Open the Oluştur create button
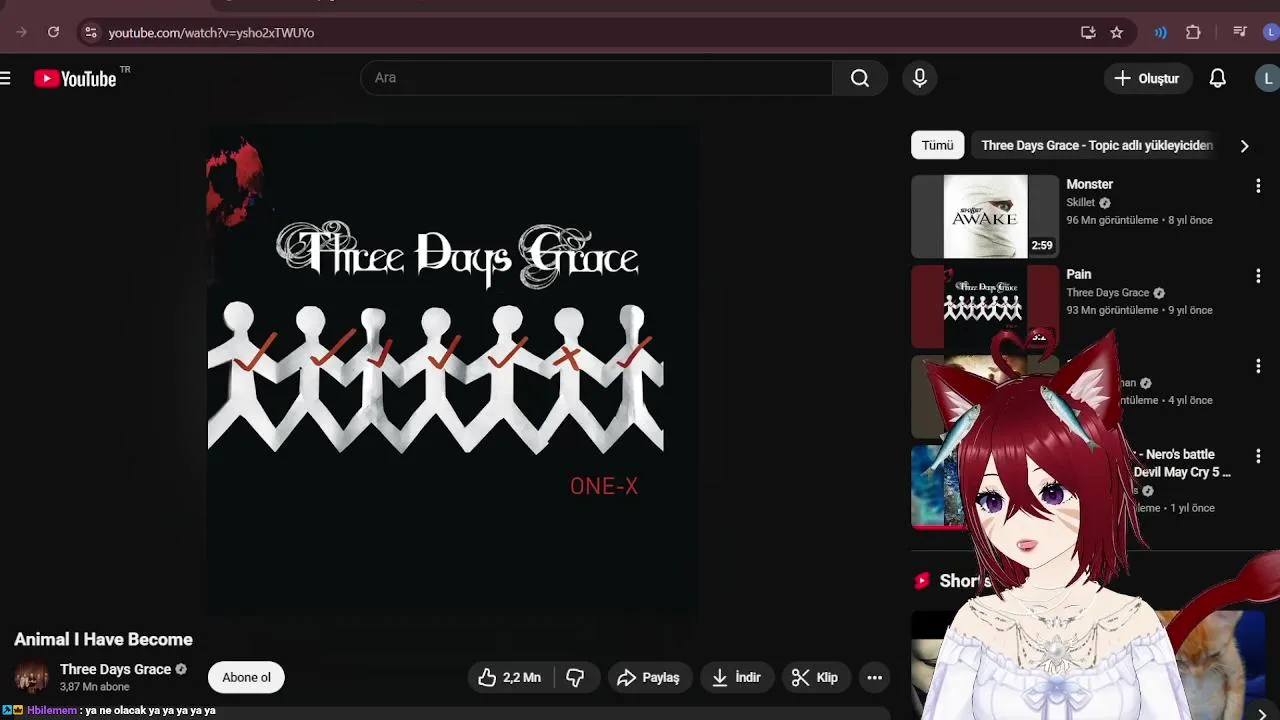 tap(1148, 78)
